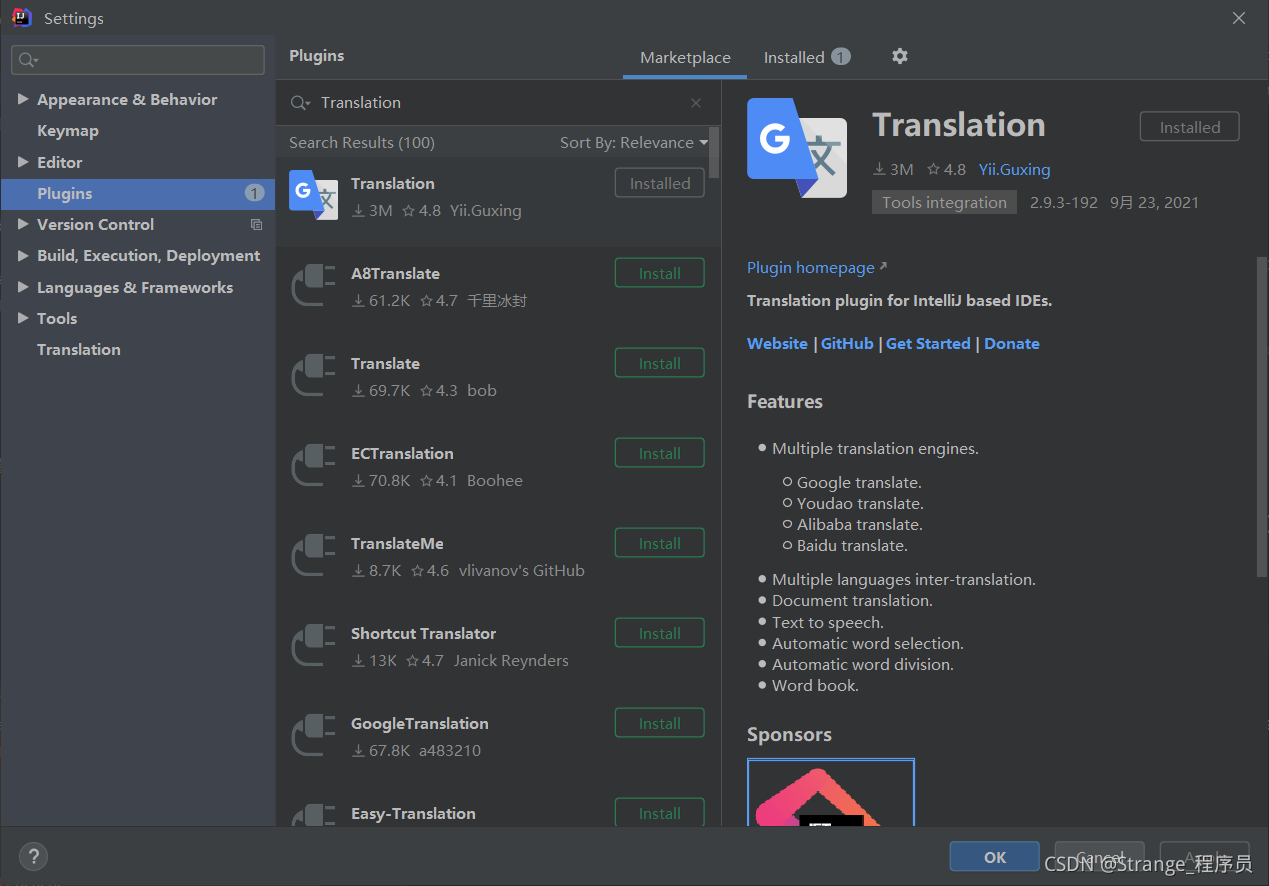Viewport: 1269px width, 886px height.
Task: Click the A8Translate plugin icon
Action: point(314,285)
